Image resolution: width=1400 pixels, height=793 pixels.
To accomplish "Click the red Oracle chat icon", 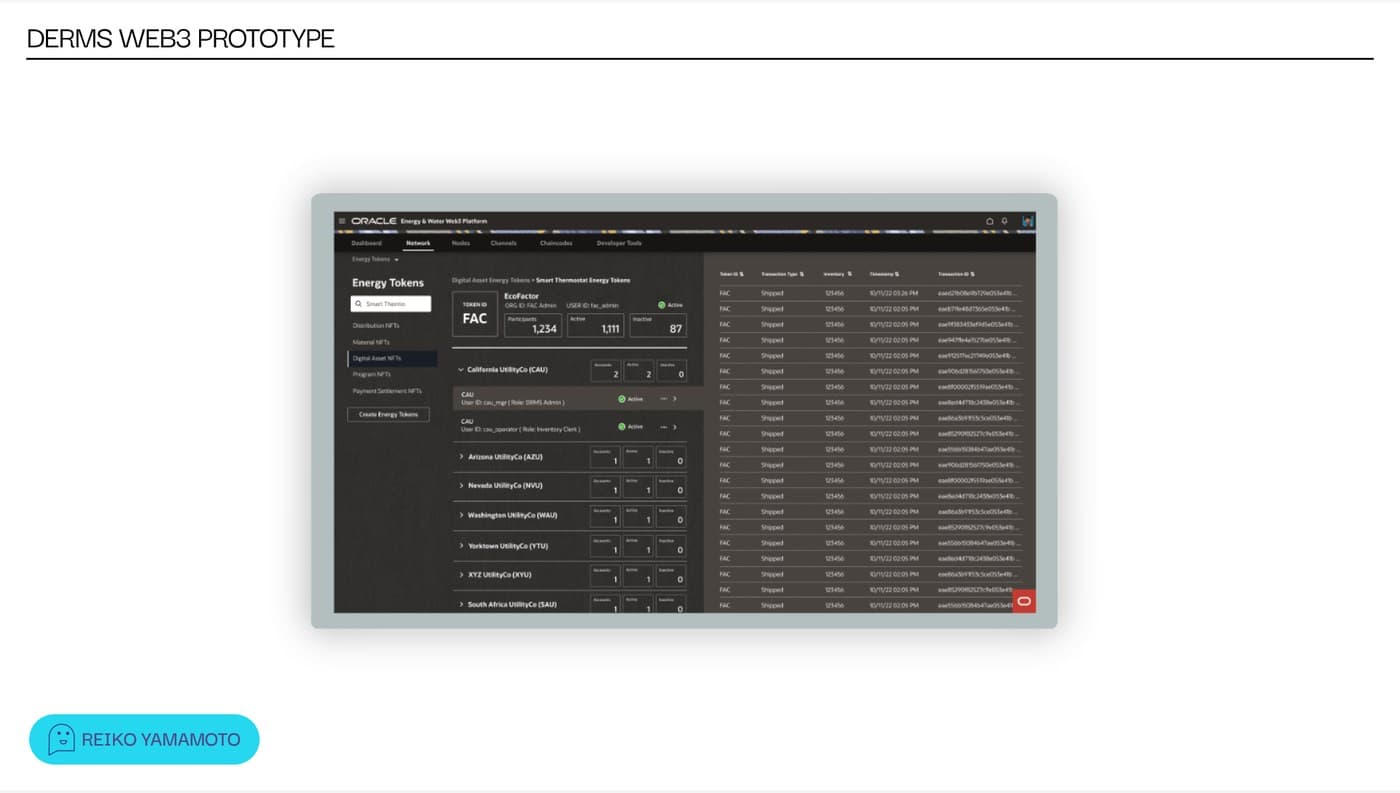I will click(1024, 601).
